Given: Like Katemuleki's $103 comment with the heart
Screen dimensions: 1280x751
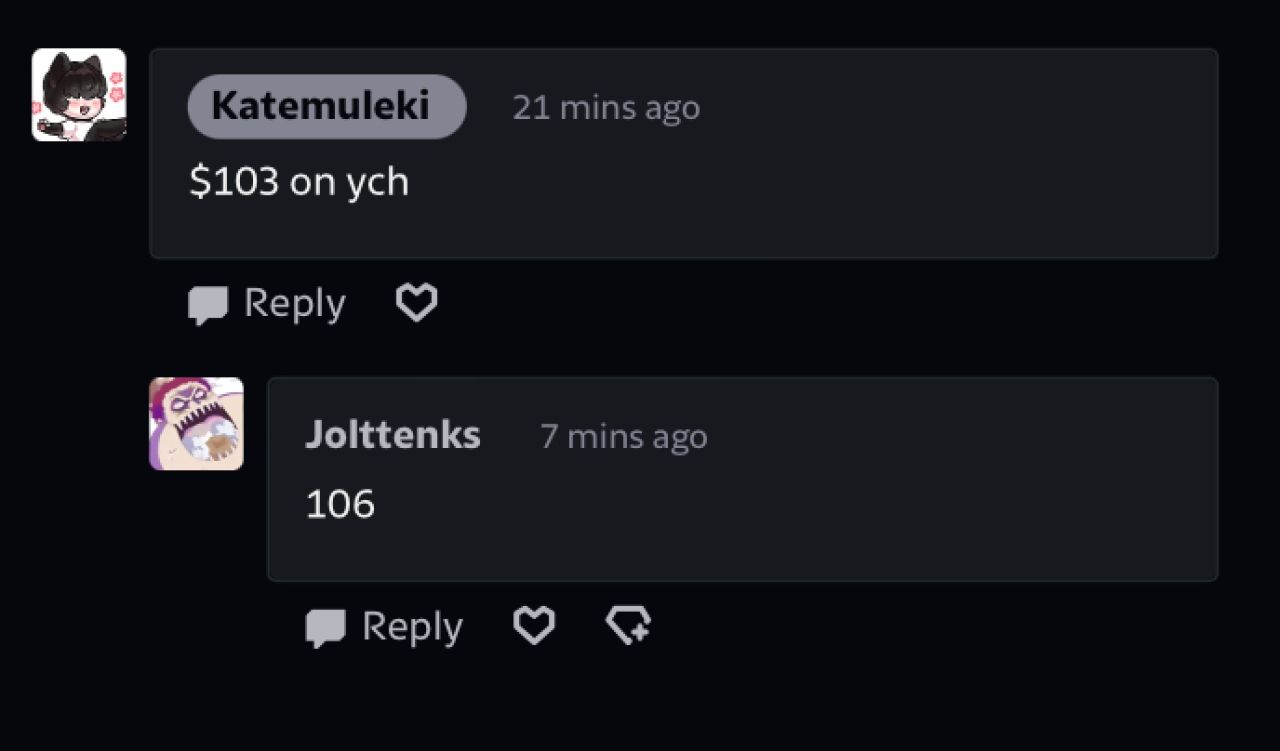Looking at the screenshot, I should 416,302.
